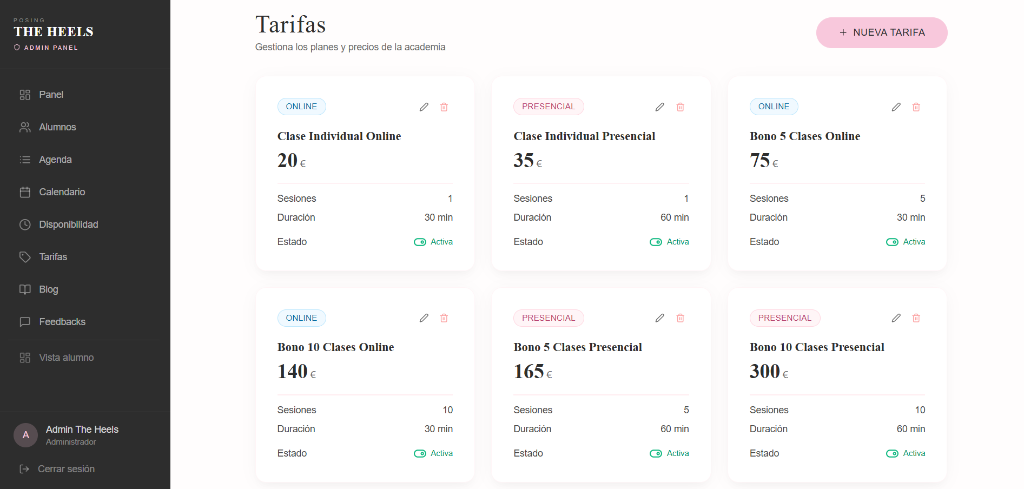Edit the Bono 10 Clases Online tariff
This screenshot has width=1024, height=489.
click(x=424, y=318)
